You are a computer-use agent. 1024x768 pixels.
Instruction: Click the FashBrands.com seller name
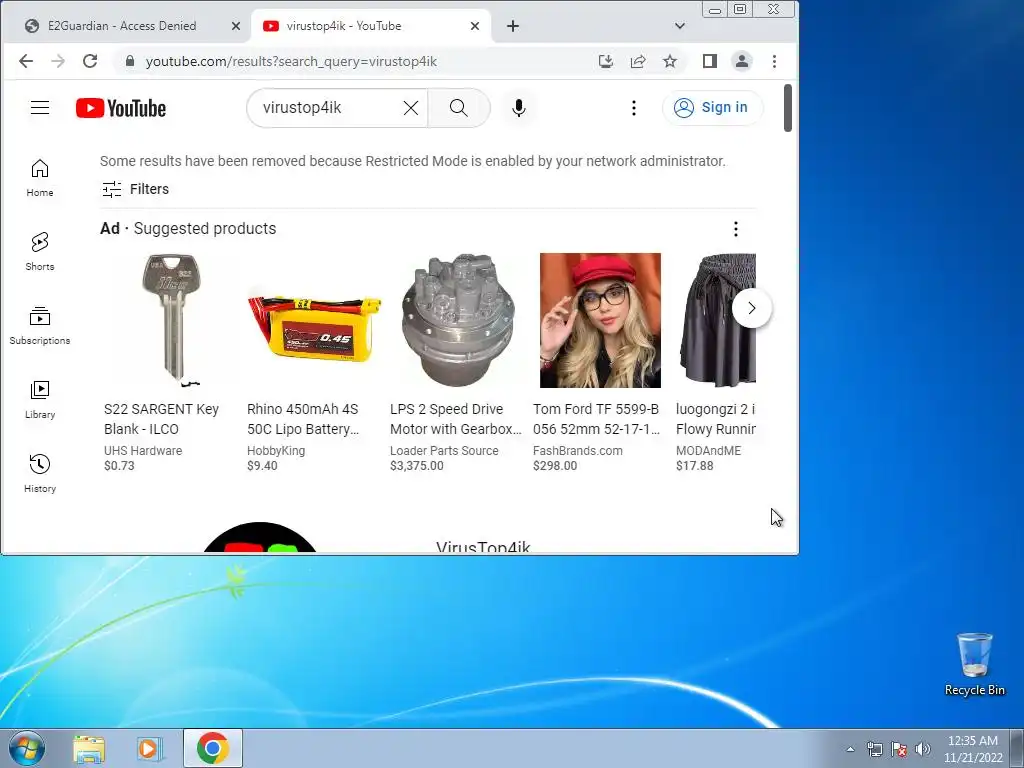578,451
